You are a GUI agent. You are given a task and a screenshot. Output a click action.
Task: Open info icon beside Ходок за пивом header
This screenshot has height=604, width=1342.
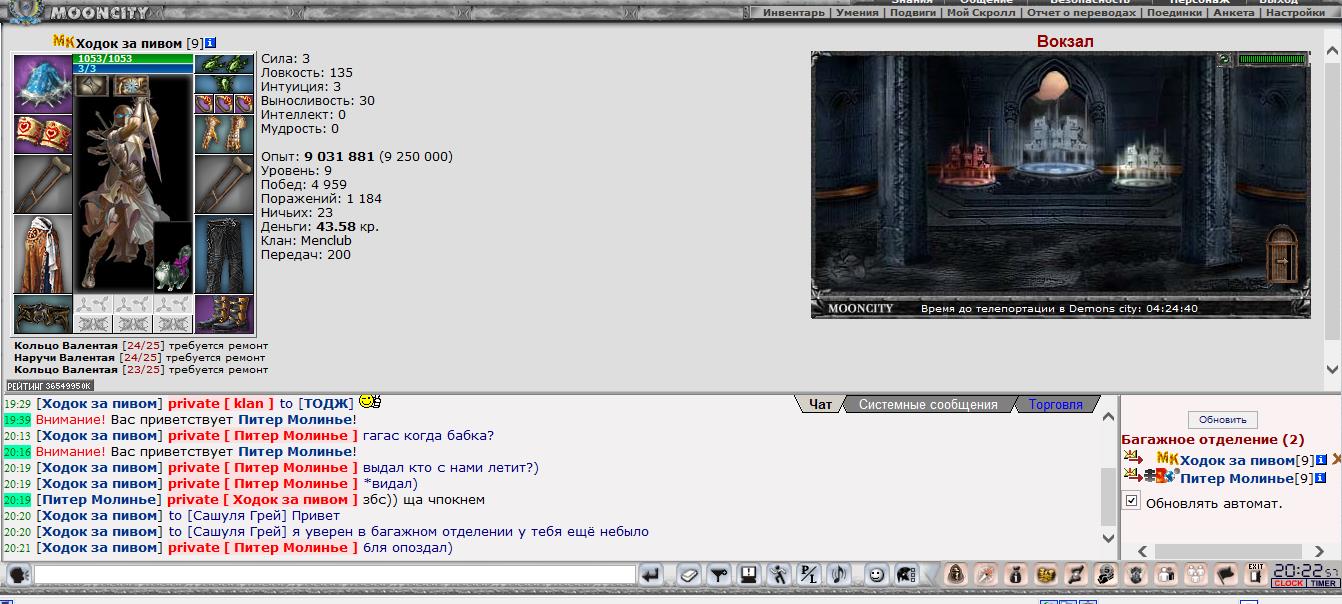pyautogui.click(x=210, y=43)
